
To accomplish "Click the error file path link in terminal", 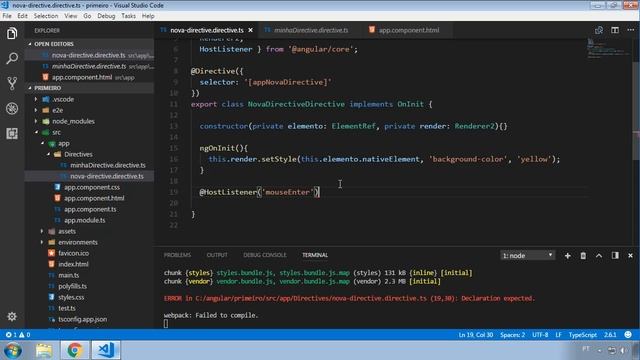I will click(311, 298).
